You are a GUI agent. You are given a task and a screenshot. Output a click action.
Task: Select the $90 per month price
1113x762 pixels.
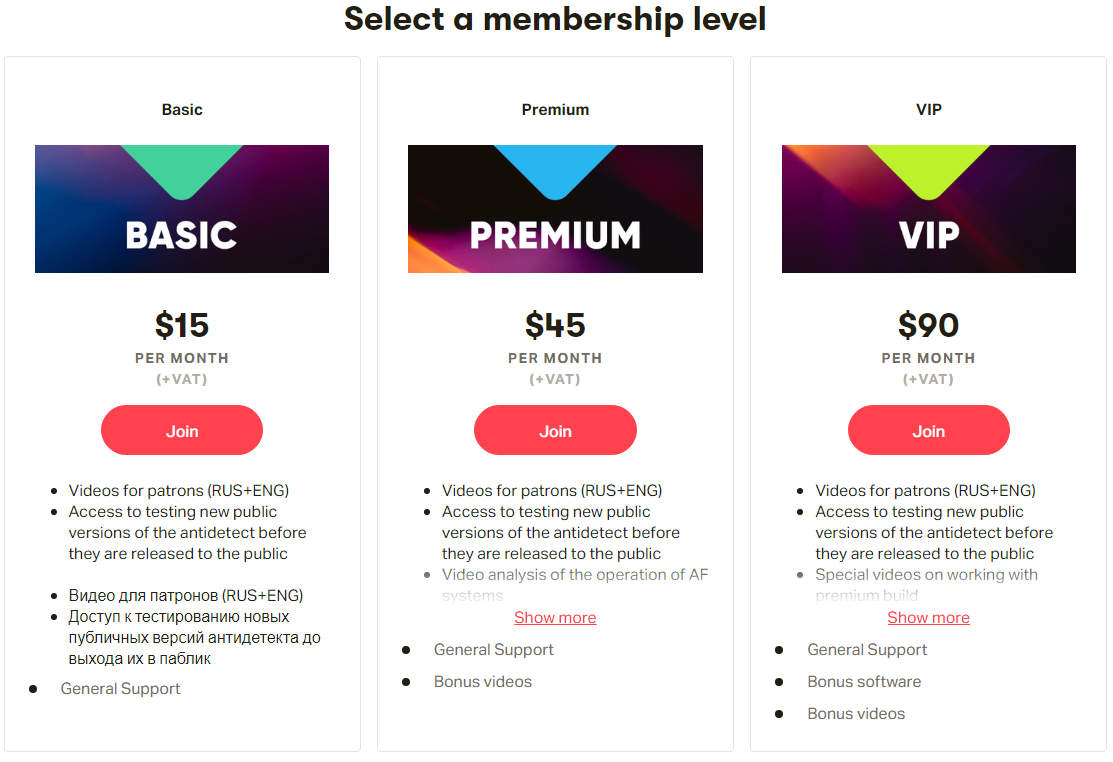(x=928, y=326)
